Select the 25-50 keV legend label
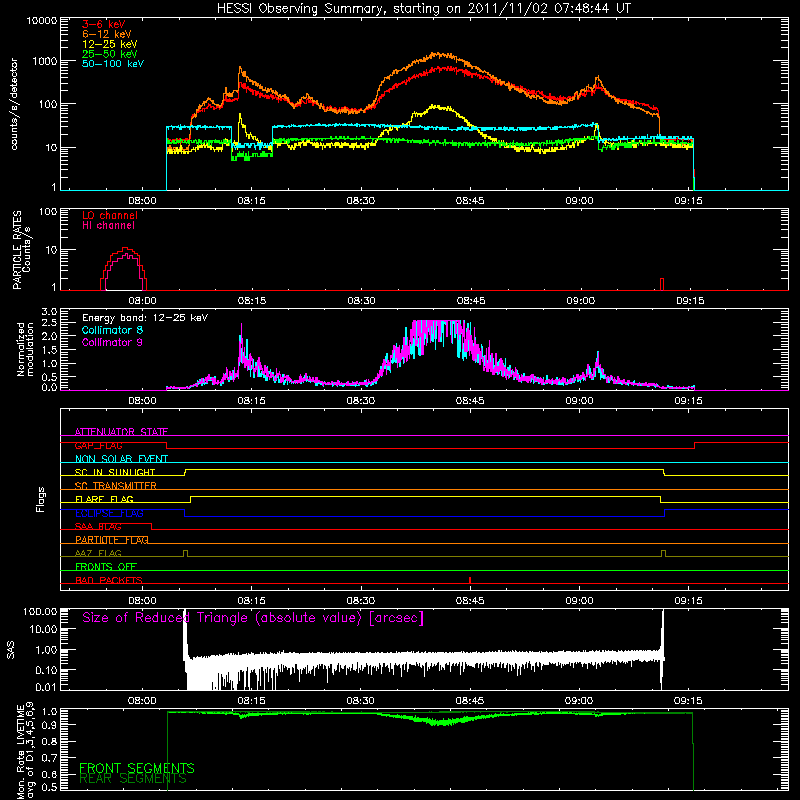The image size is (800, 800). (x=110, y=54)
